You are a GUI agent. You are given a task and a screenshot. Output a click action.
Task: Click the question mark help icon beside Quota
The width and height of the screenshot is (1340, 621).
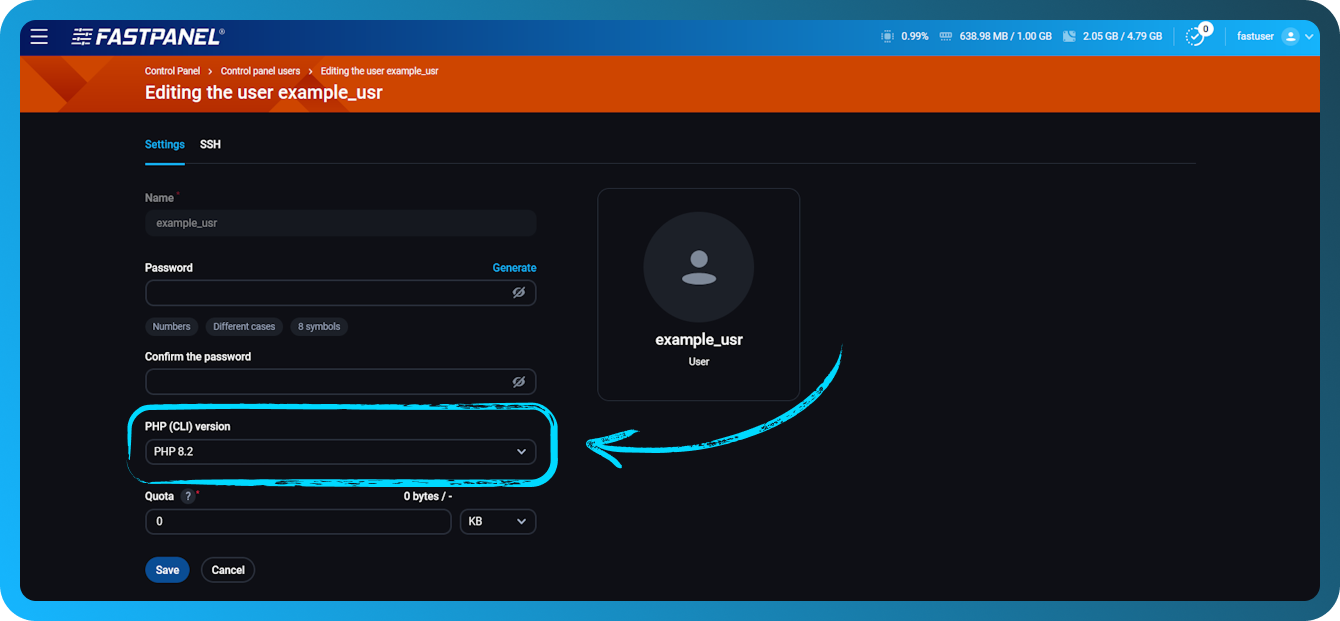[187, 495]
